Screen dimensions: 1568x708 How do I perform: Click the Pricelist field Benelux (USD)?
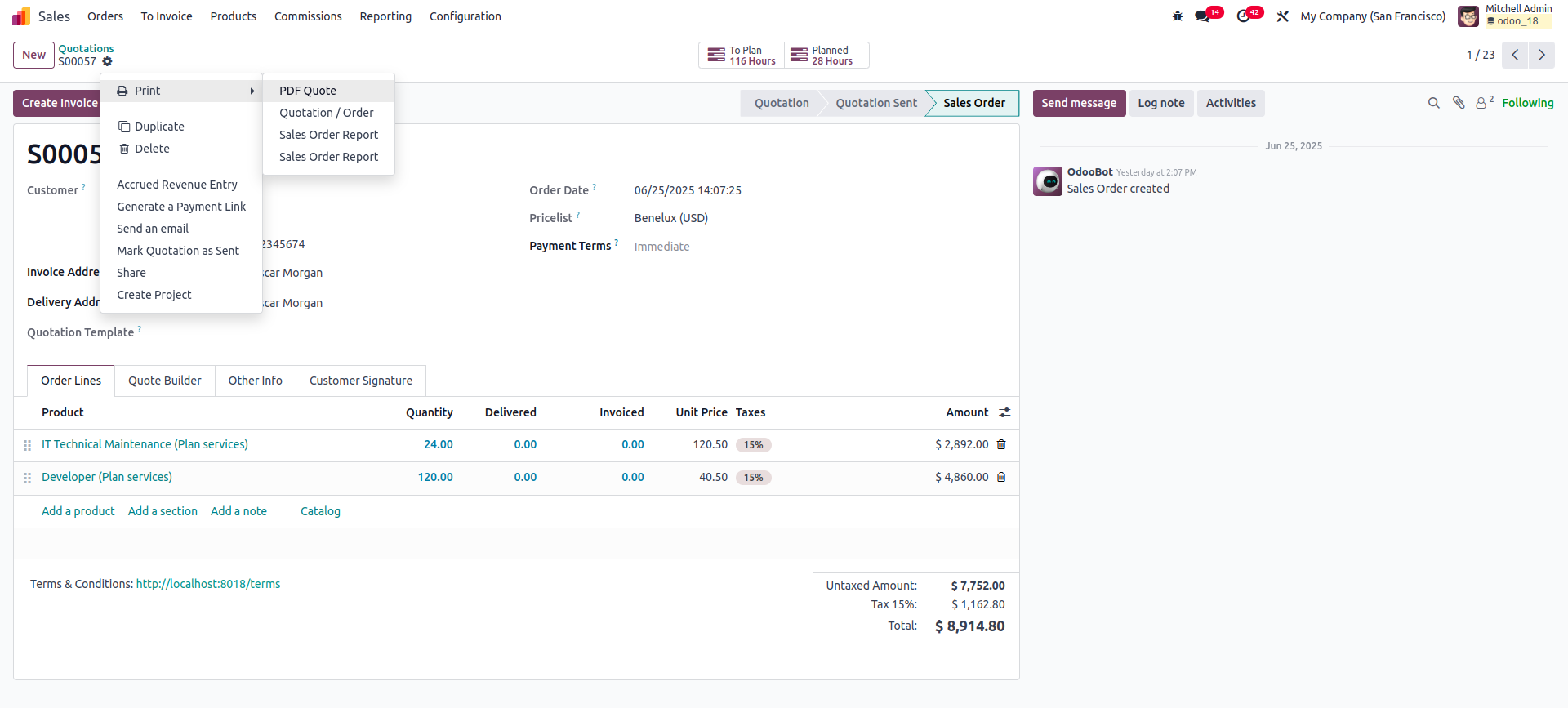click(671, 218)
